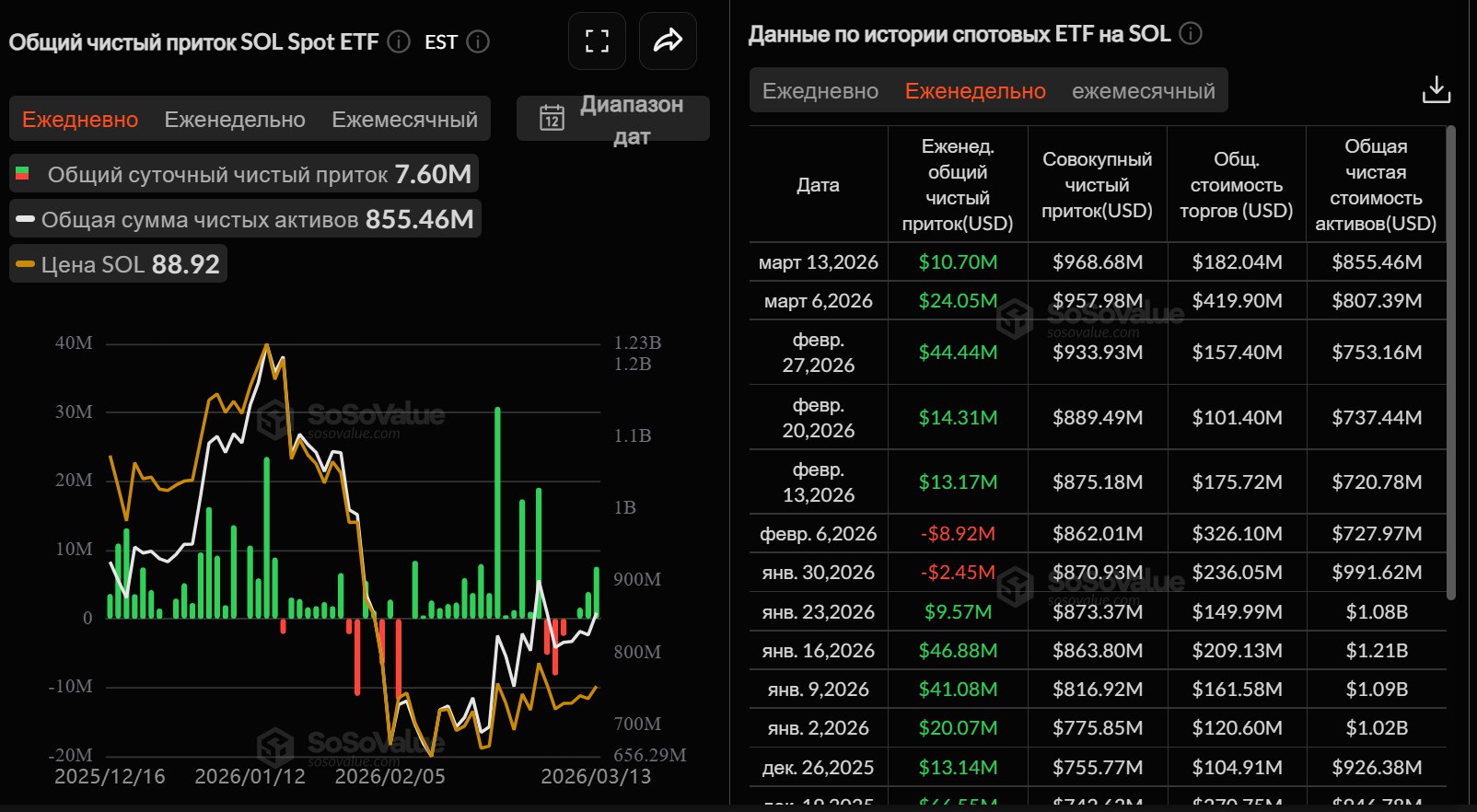Select ежемесячный tab in history table
This screenshot has height=812, width=1477.
click(1144, 91)
